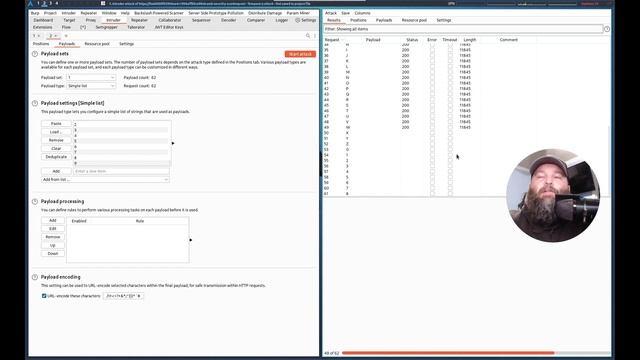
Task: Open the Positions tab in attack results window
Action: tap(358, 20)
